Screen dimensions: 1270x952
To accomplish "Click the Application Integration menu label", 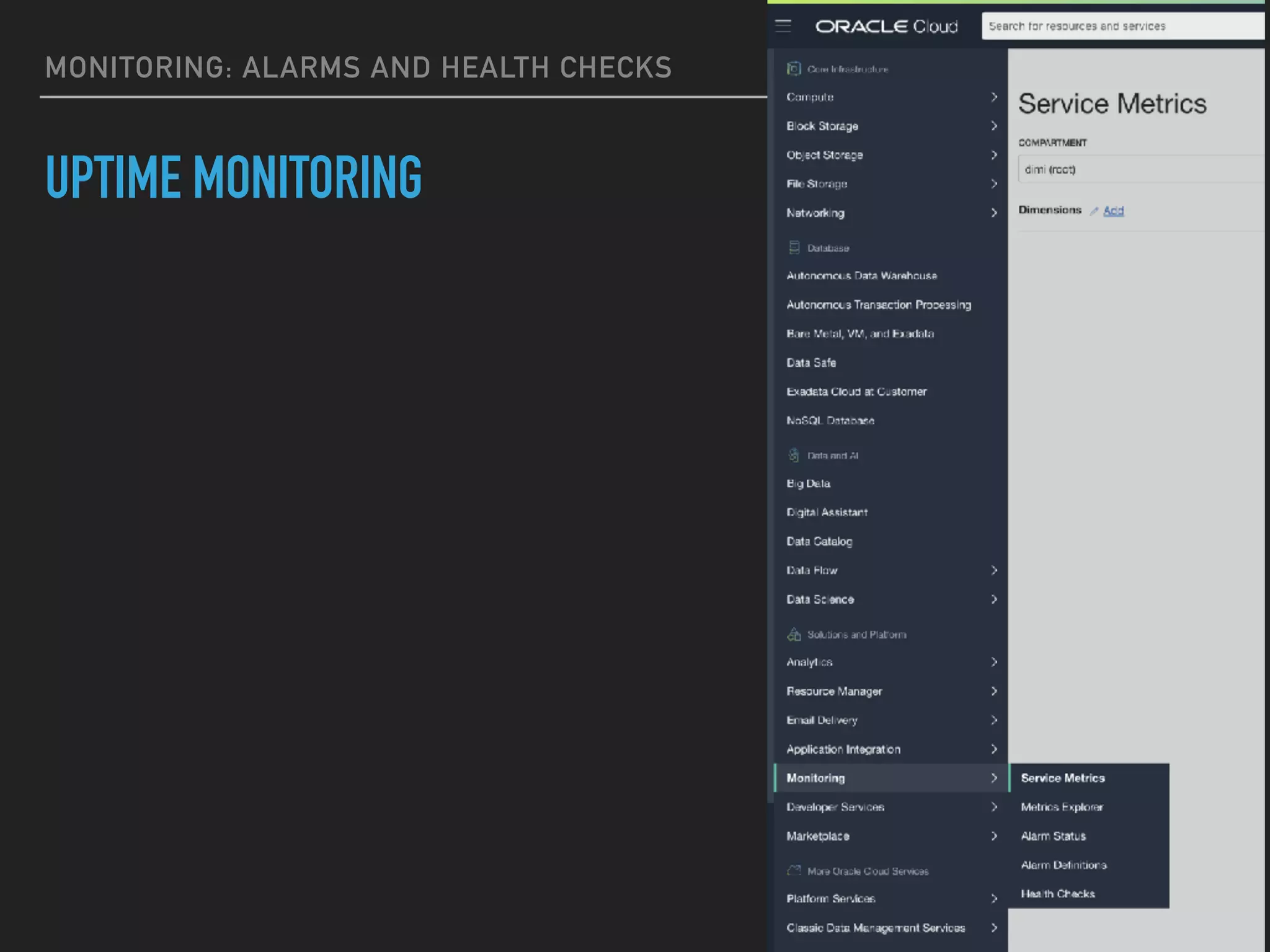I will pyautogui.click(x=843, y=749).
